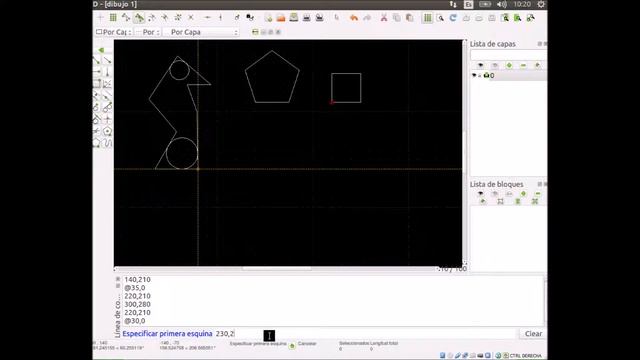This screenshot has height=360, width=640.
Task: Redo the undone action
Action: pos(367,18)
